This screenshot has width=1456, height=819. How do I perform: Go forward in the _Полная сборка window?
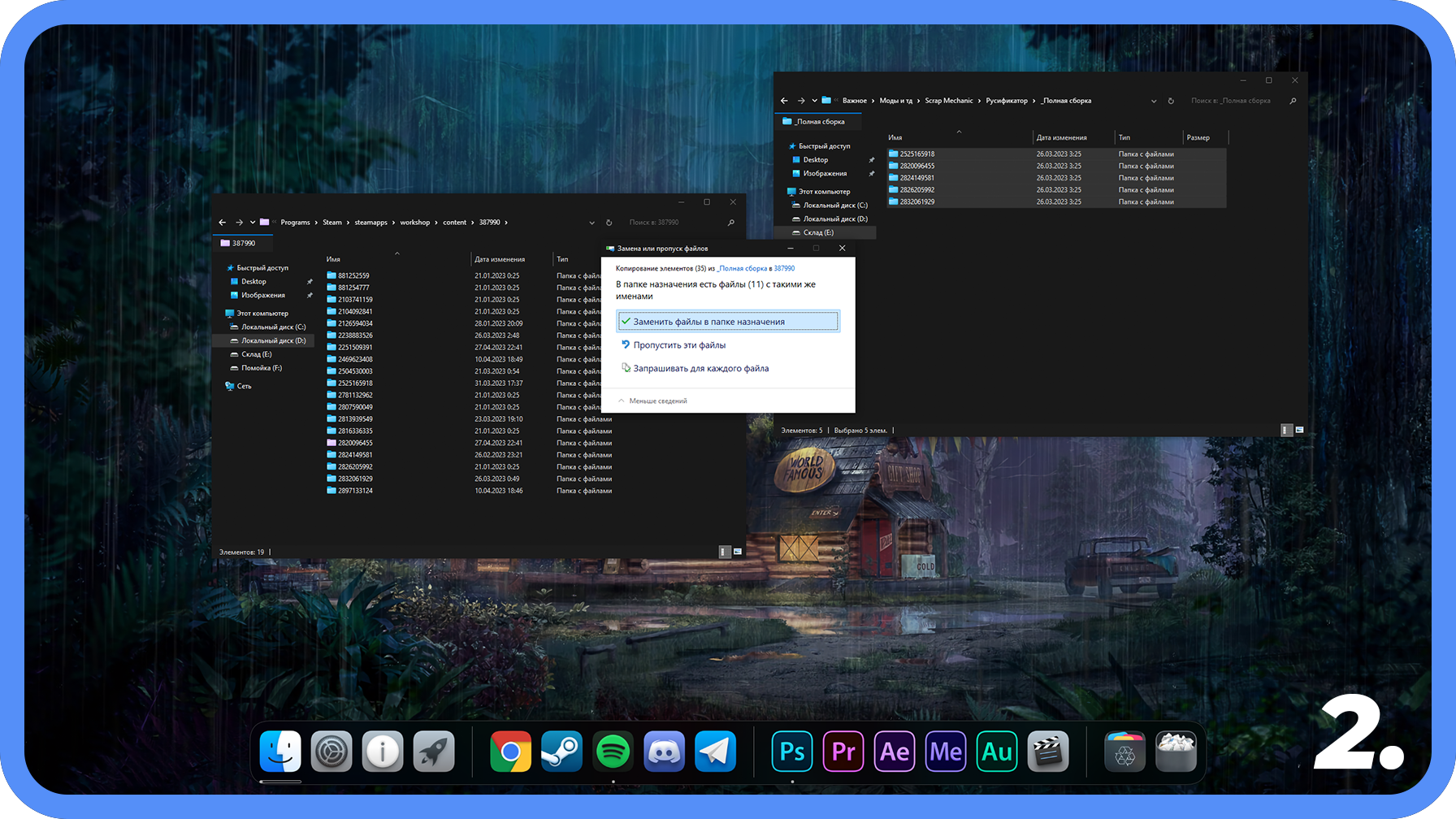click(801, 101)
